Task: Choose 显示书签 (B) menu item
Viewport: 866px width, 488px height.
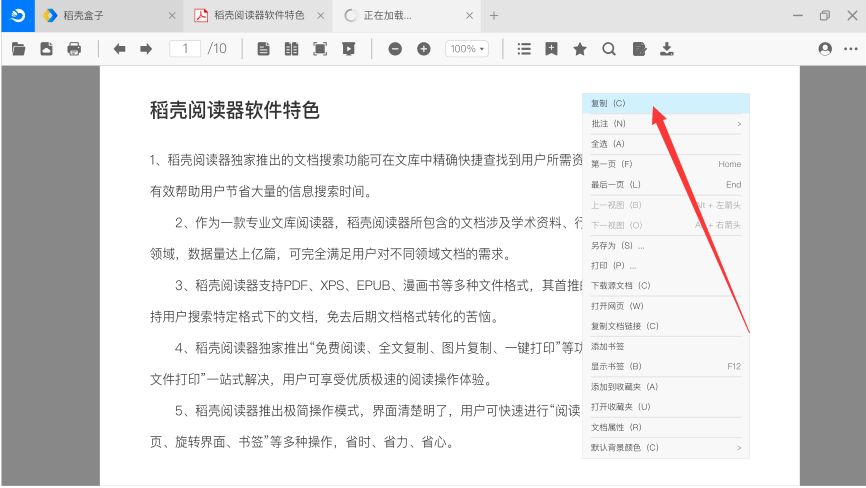Action: pos(666,367)
